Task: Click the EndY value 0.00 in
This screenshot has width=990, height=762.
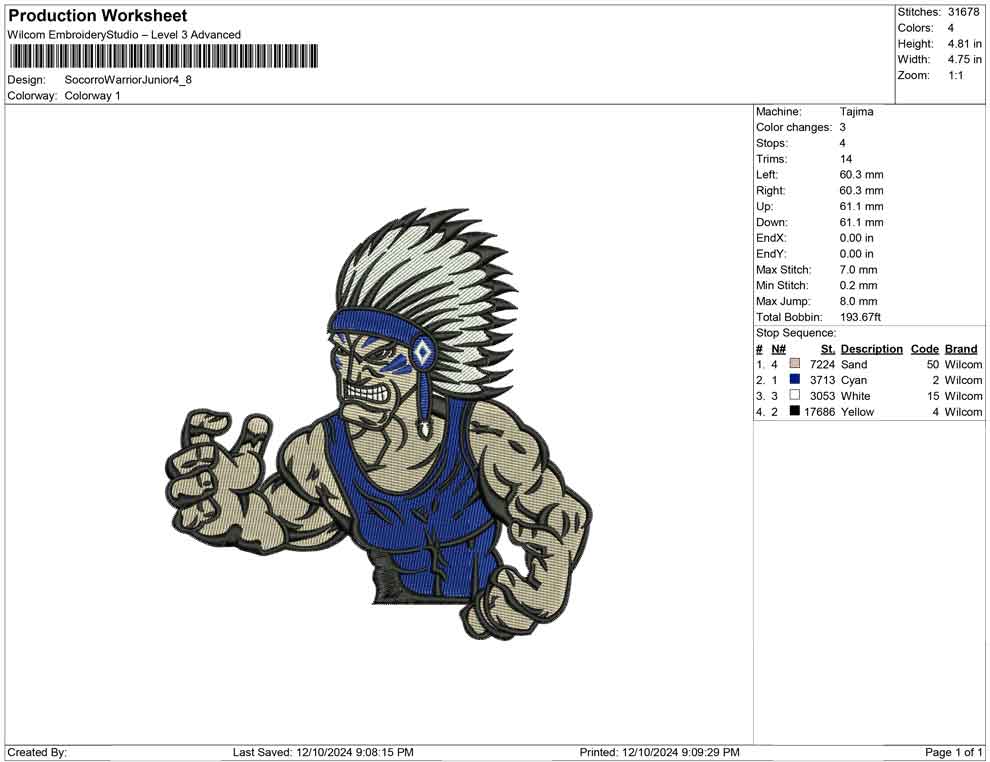Action: [x=857, y=254]
